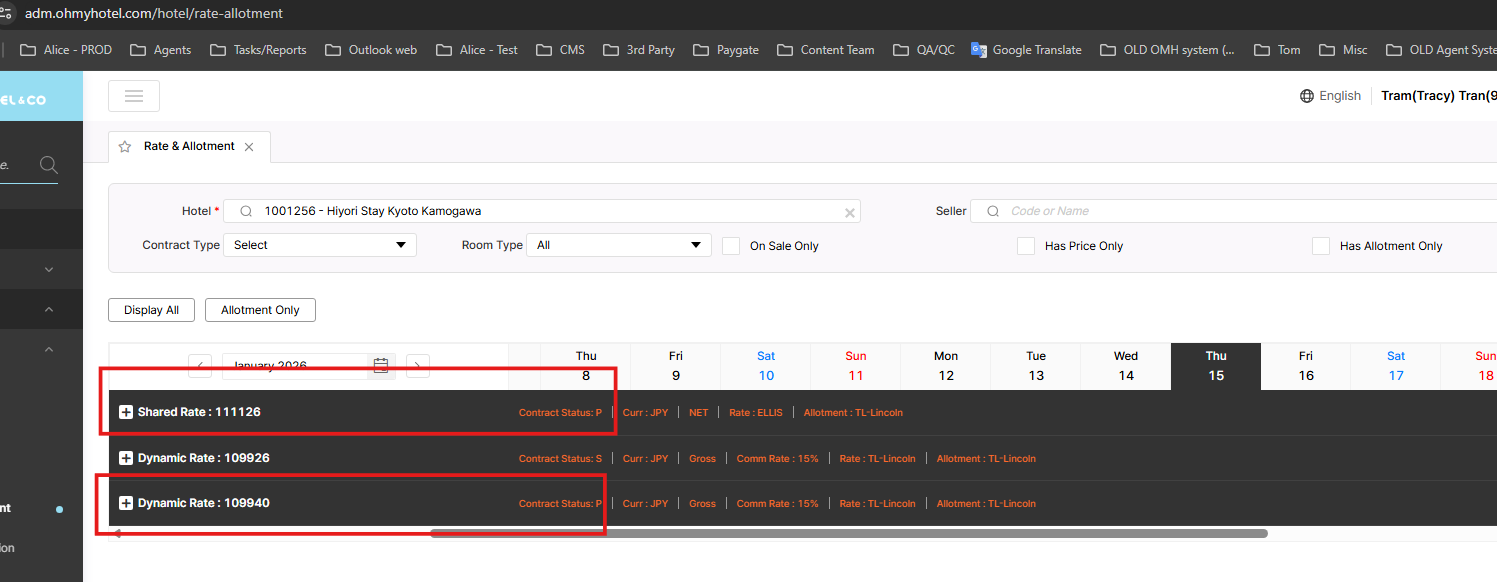1497x582 pixels.
Task: Open the calendar date picker icon
Action: pos(381,365)
